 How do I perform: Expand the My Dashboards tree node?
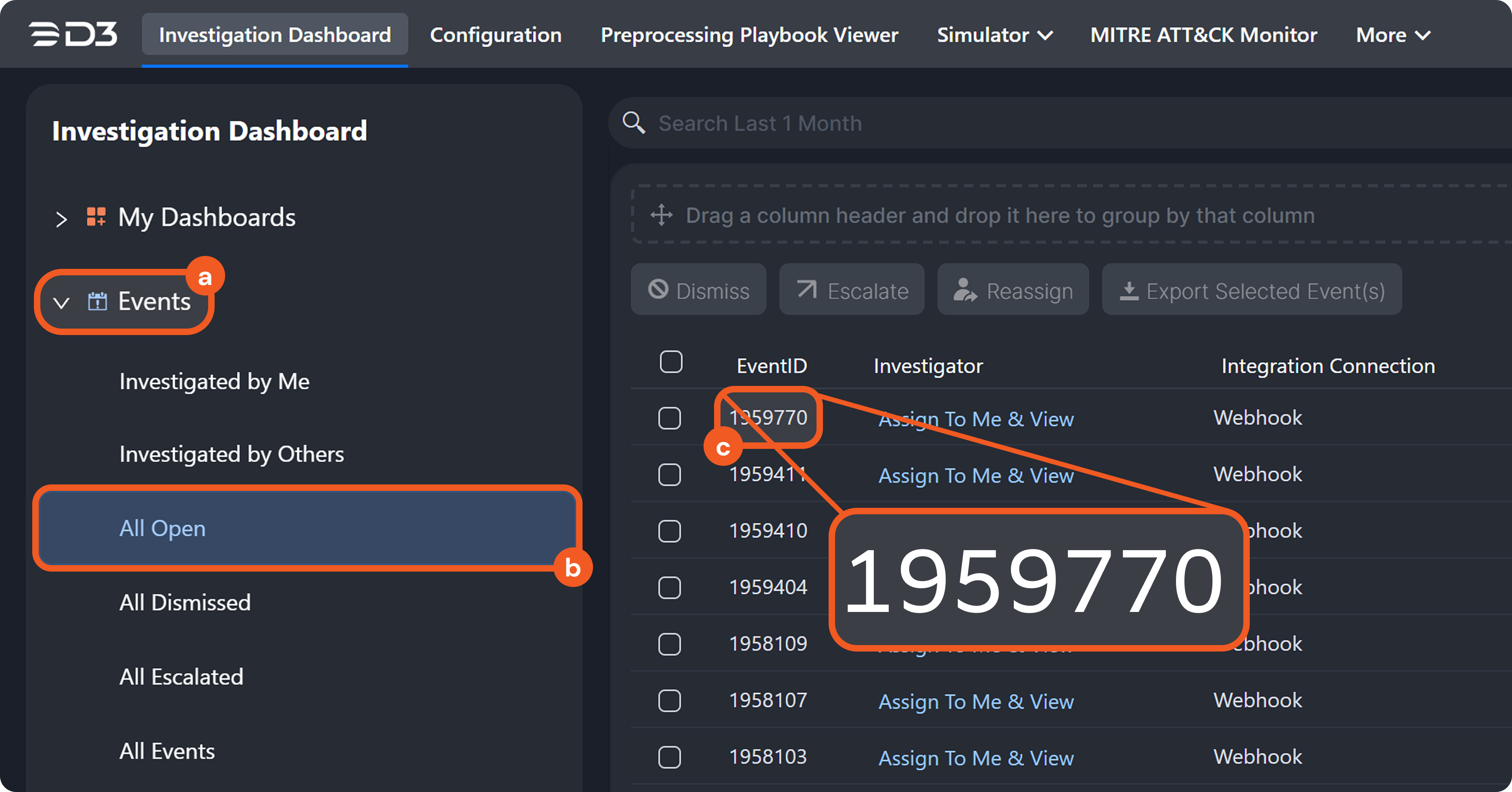pyautogui.click(x=62, y=219)
